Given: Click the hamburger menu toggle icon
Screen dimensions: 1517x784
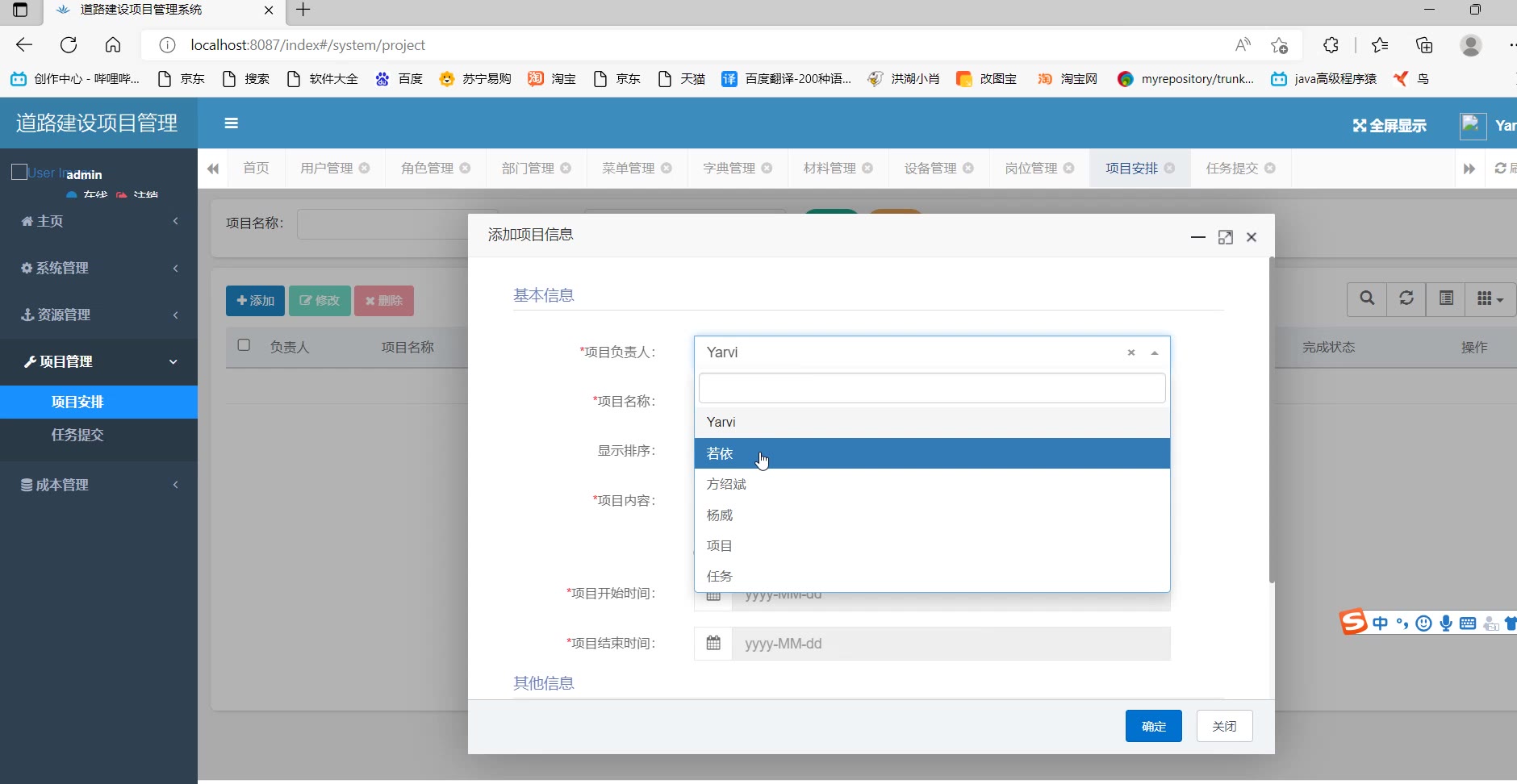Looking at the screenshot, I should click(x=231, y=123).
